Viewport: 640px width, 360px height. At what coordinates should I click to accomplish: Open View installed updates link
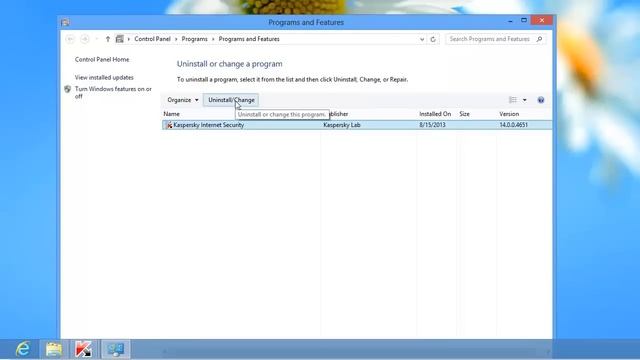pyautogui.click(x=104, y=78)
